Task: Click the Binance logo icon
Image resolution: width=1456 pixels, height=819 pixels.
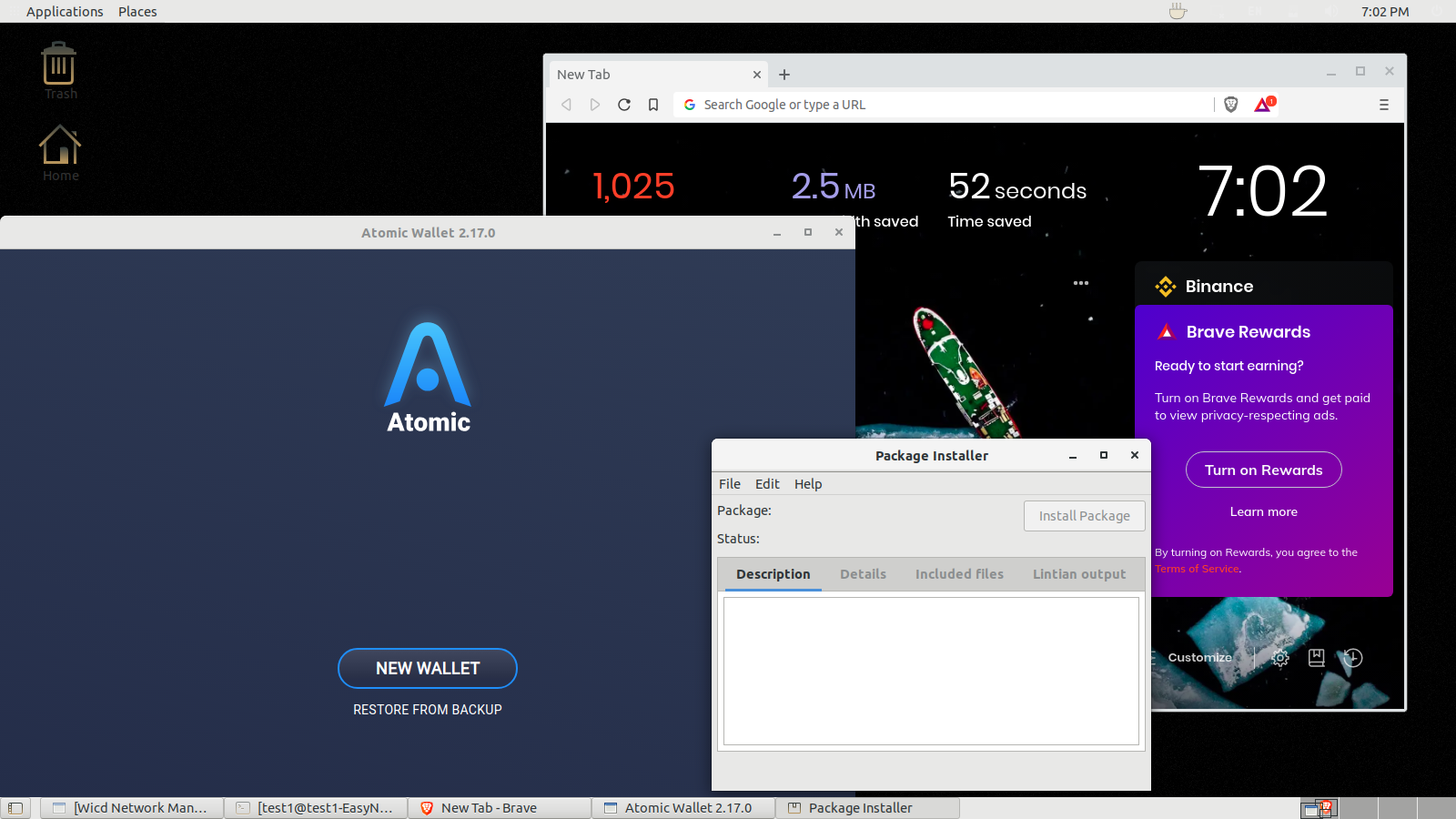Action: tap(1166, 287)
